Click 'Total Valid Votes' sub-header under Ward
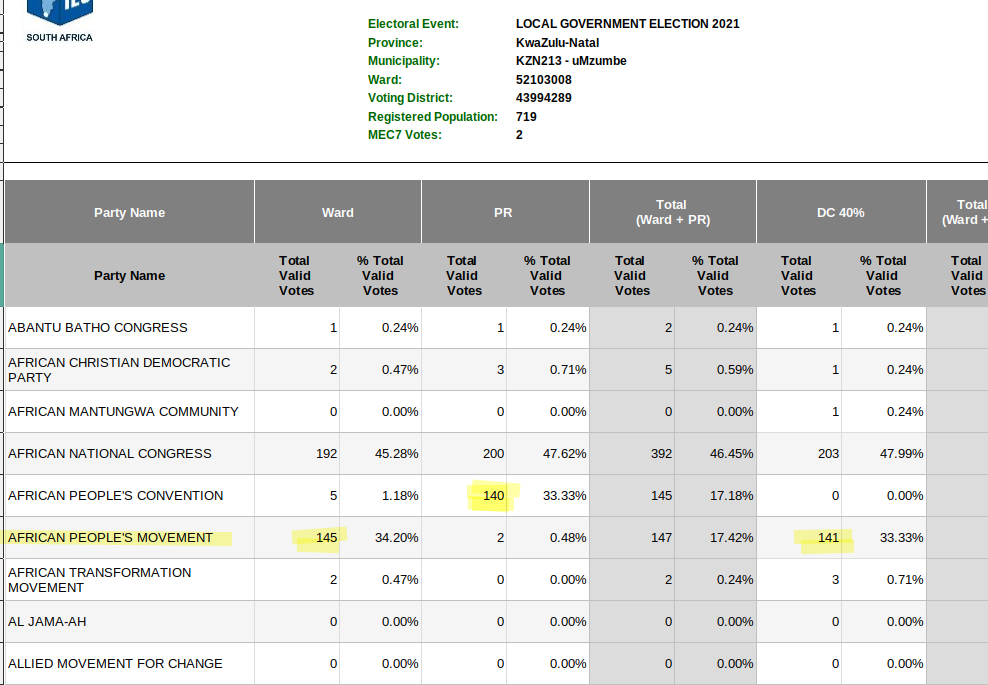The height and width of the screenshot is (685, 988). pos(296,275)
